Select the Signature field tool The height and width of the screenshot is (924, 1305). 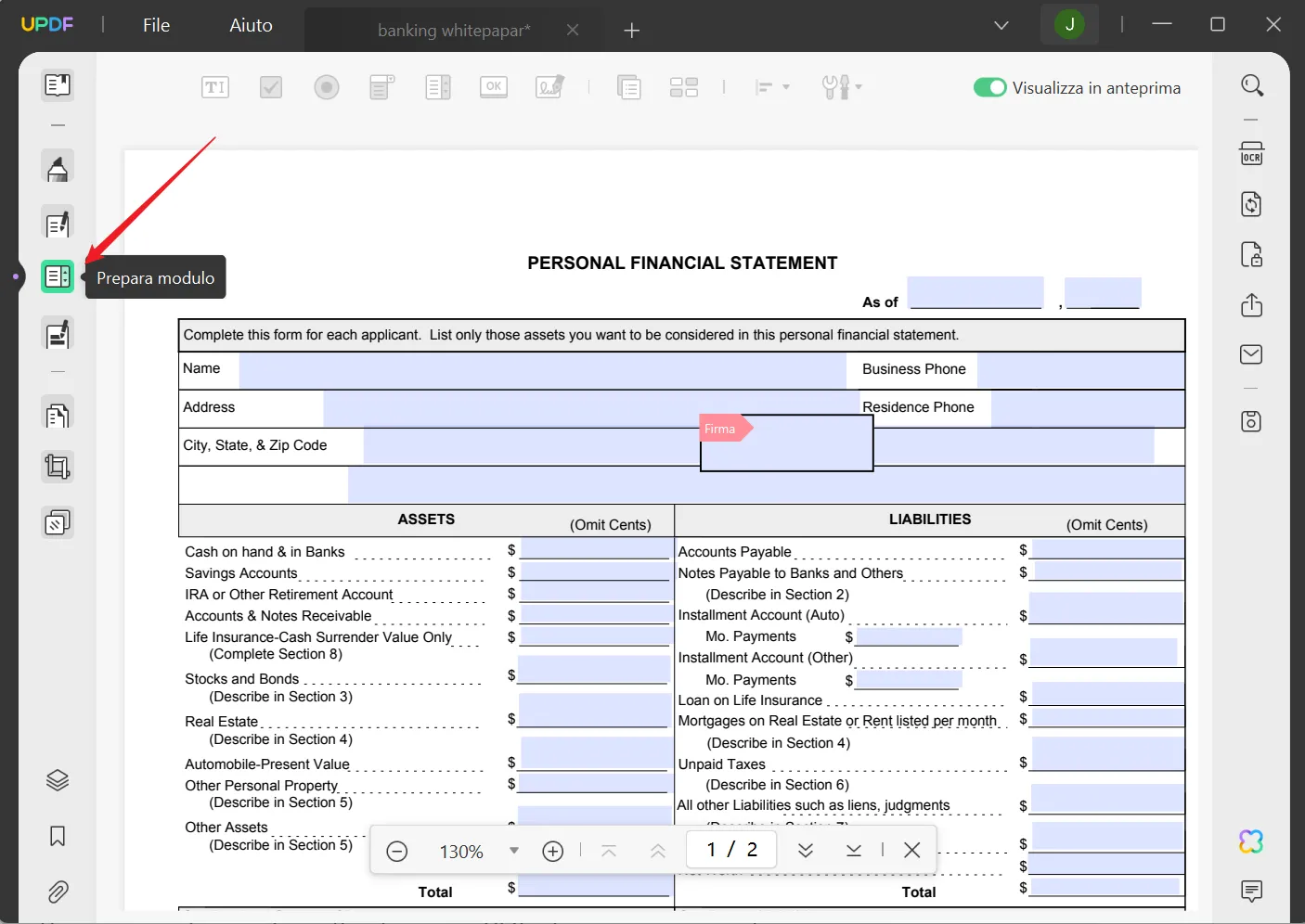(549, 87)
